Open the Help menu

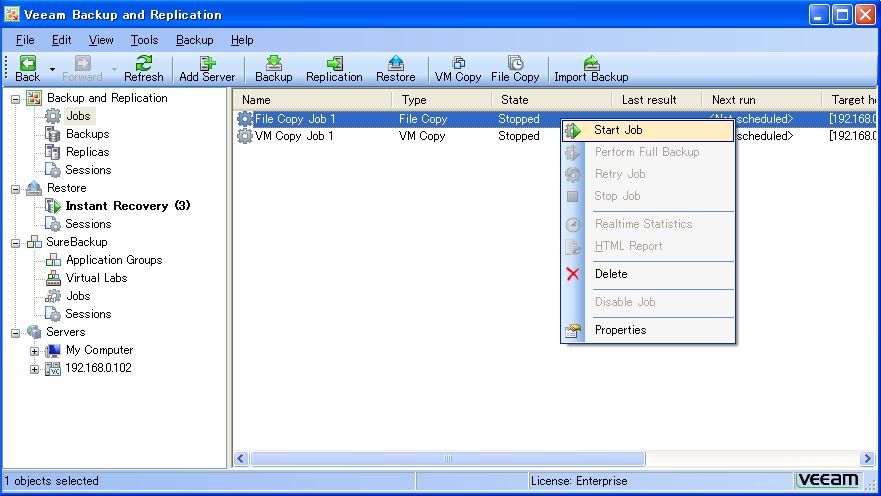click(x=242, y=40)
